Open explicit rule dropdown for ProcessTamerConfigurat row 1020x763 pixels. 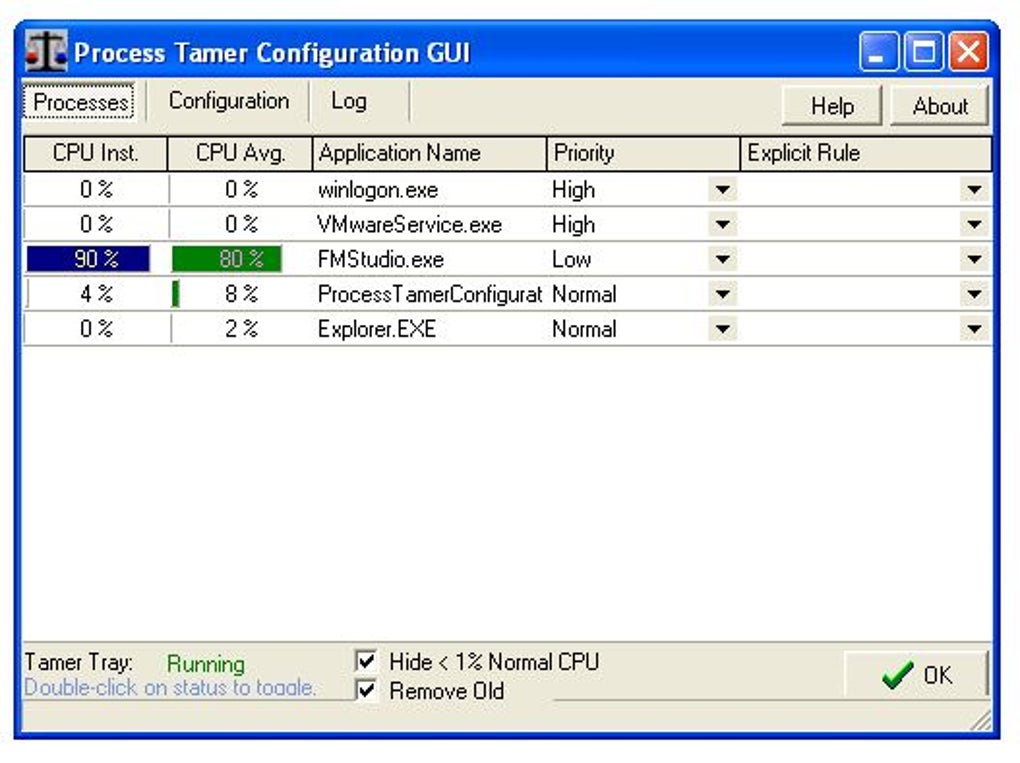974,294
